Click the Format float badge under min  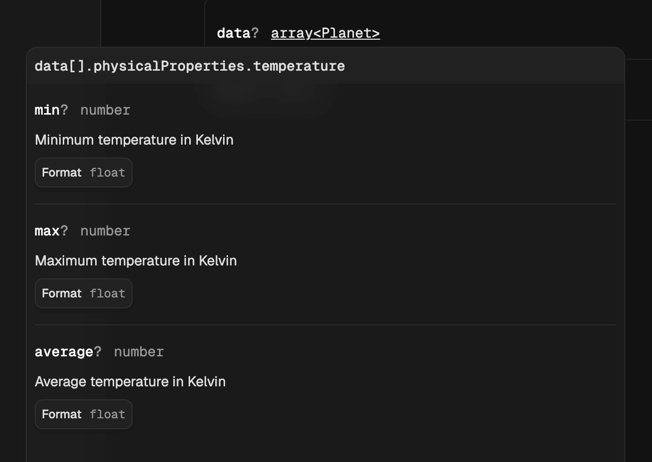[x=84, y=173]
